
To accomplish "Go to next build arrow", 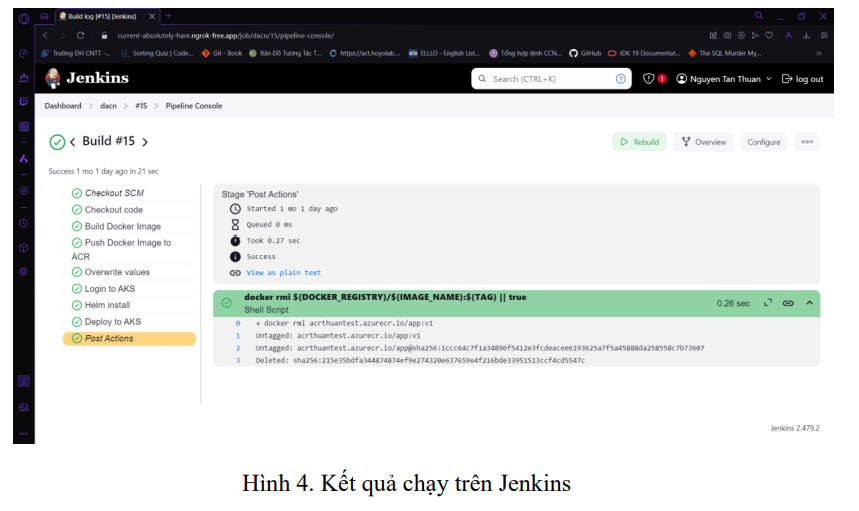I will pyautogui.click(x=145, y=142).
